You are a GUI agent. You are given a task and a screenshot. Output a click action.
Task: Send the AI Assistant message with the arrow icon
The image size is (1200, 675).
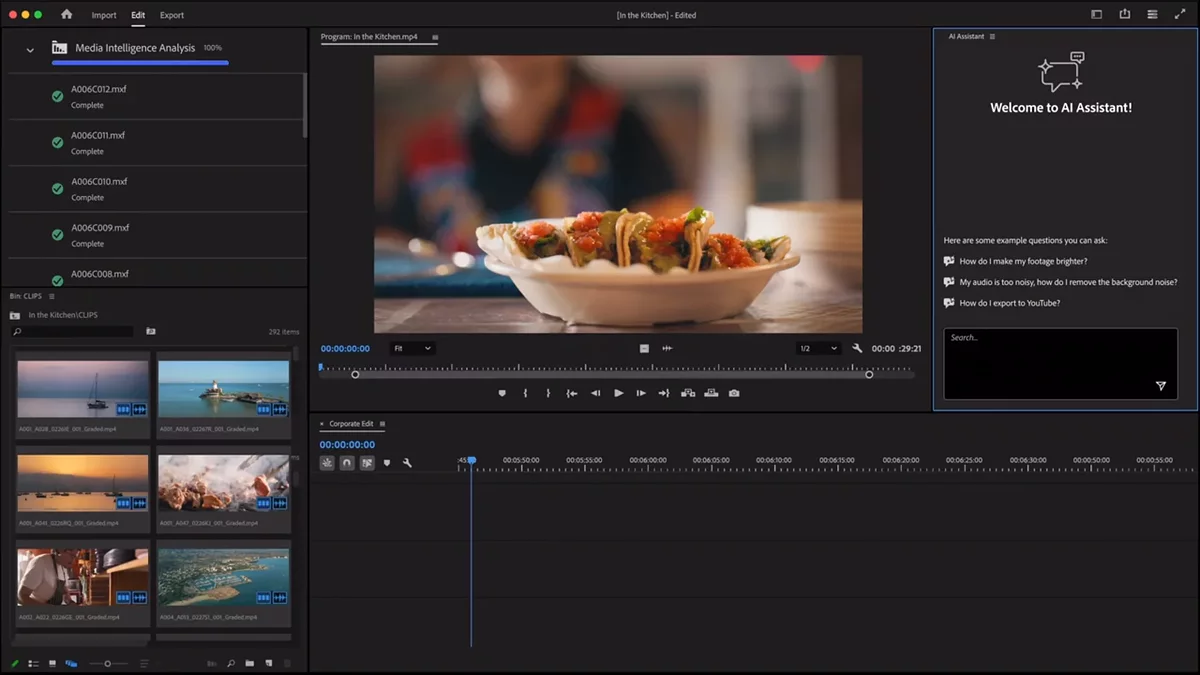pyautogui.click(x=1160, y=386)
